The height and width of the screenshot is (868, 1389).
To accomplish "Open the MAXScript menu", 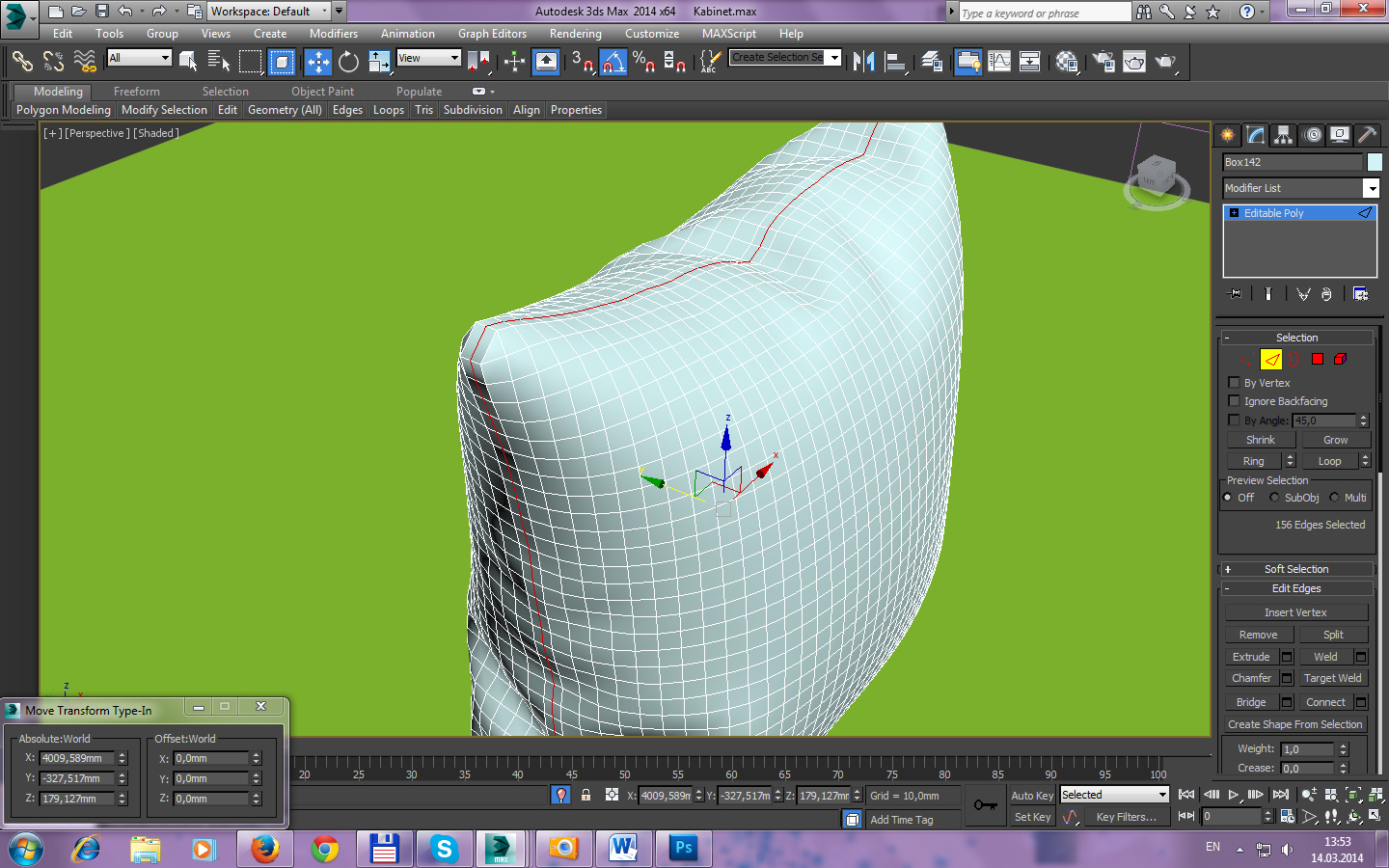I will point(729,34).
